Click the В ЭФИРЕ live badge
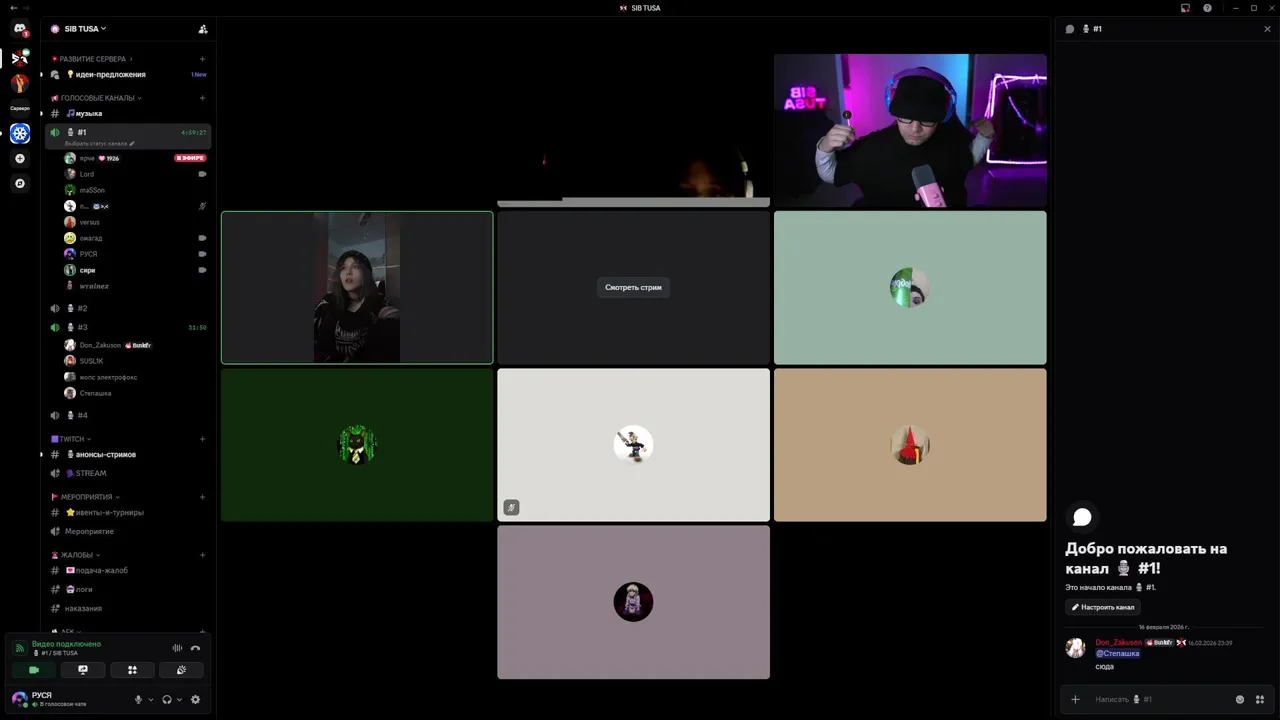The width and height of the screenshot is (1280, 720). click(190, 158)
